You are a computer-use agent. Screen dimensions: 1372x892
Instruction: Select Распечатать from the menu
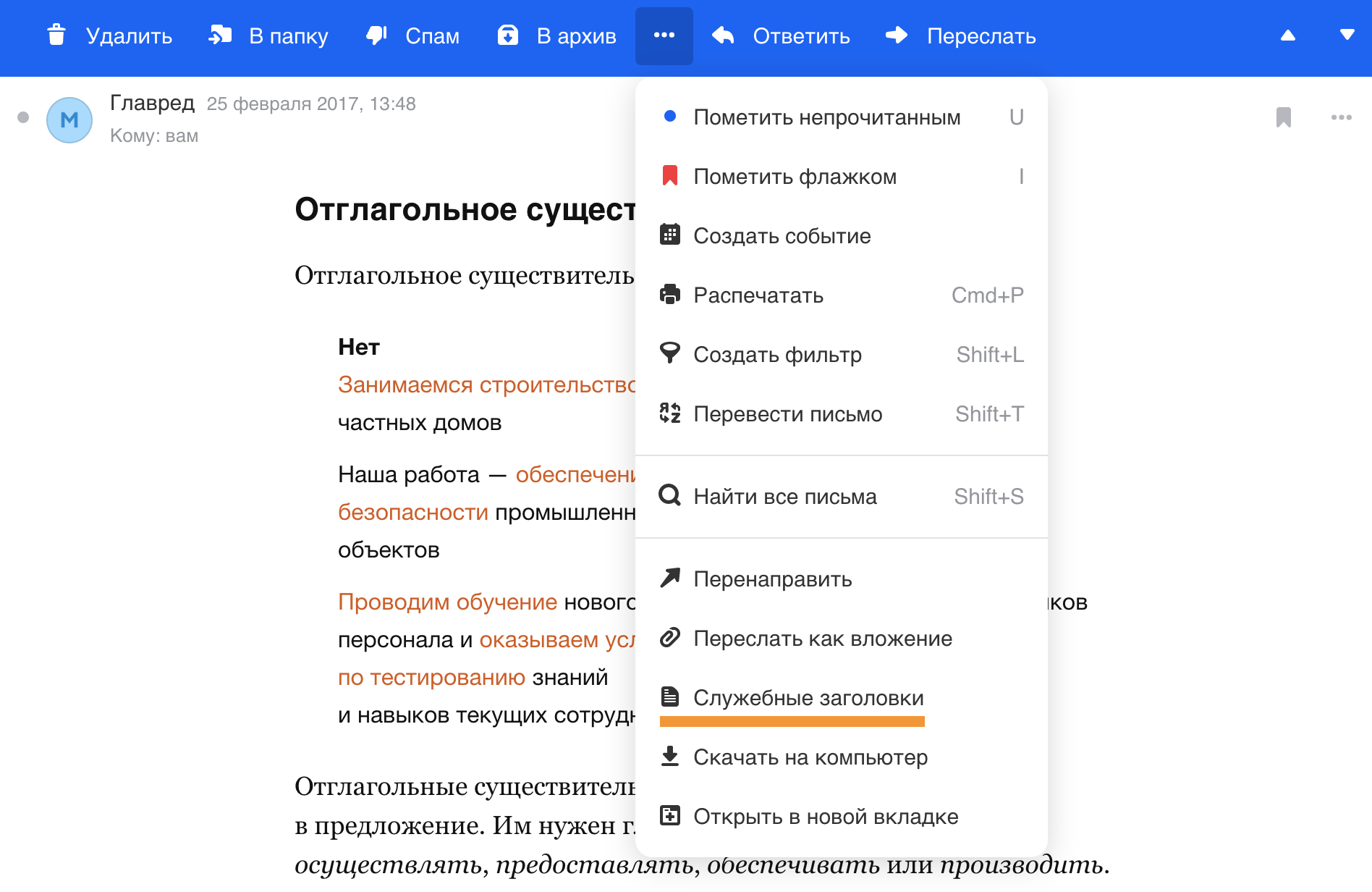click(x=758, y=295)
